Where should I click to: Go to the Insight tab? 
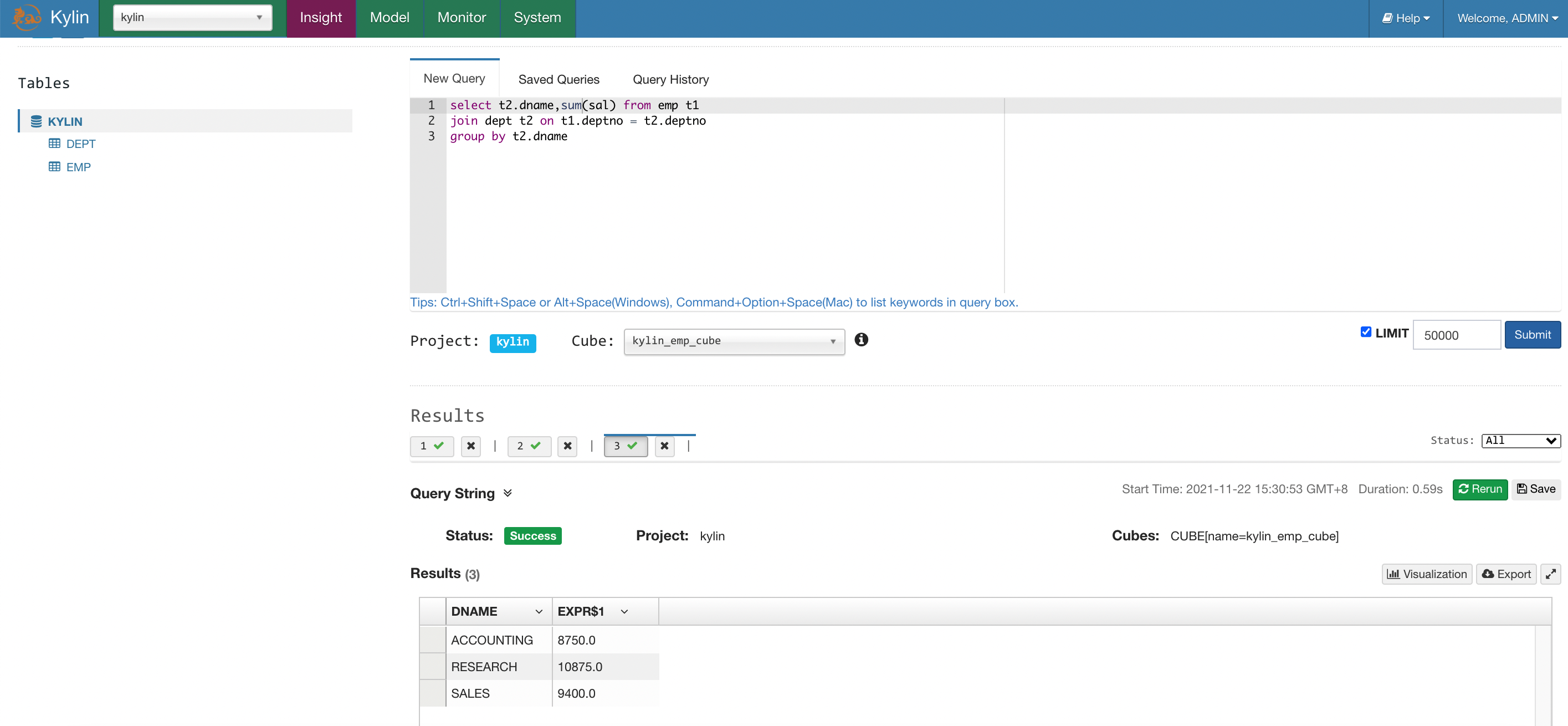tap(321, 18)
